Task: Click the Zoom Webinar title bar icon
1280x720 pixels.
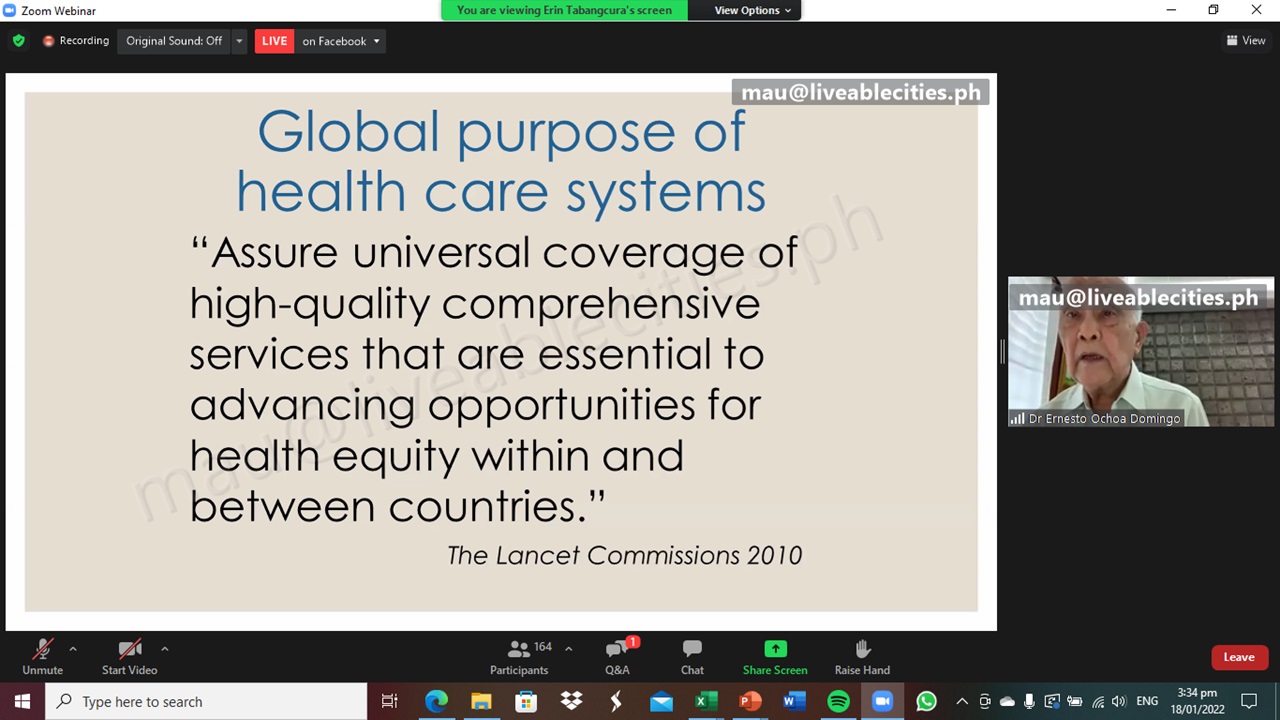Action: (10, 10)
